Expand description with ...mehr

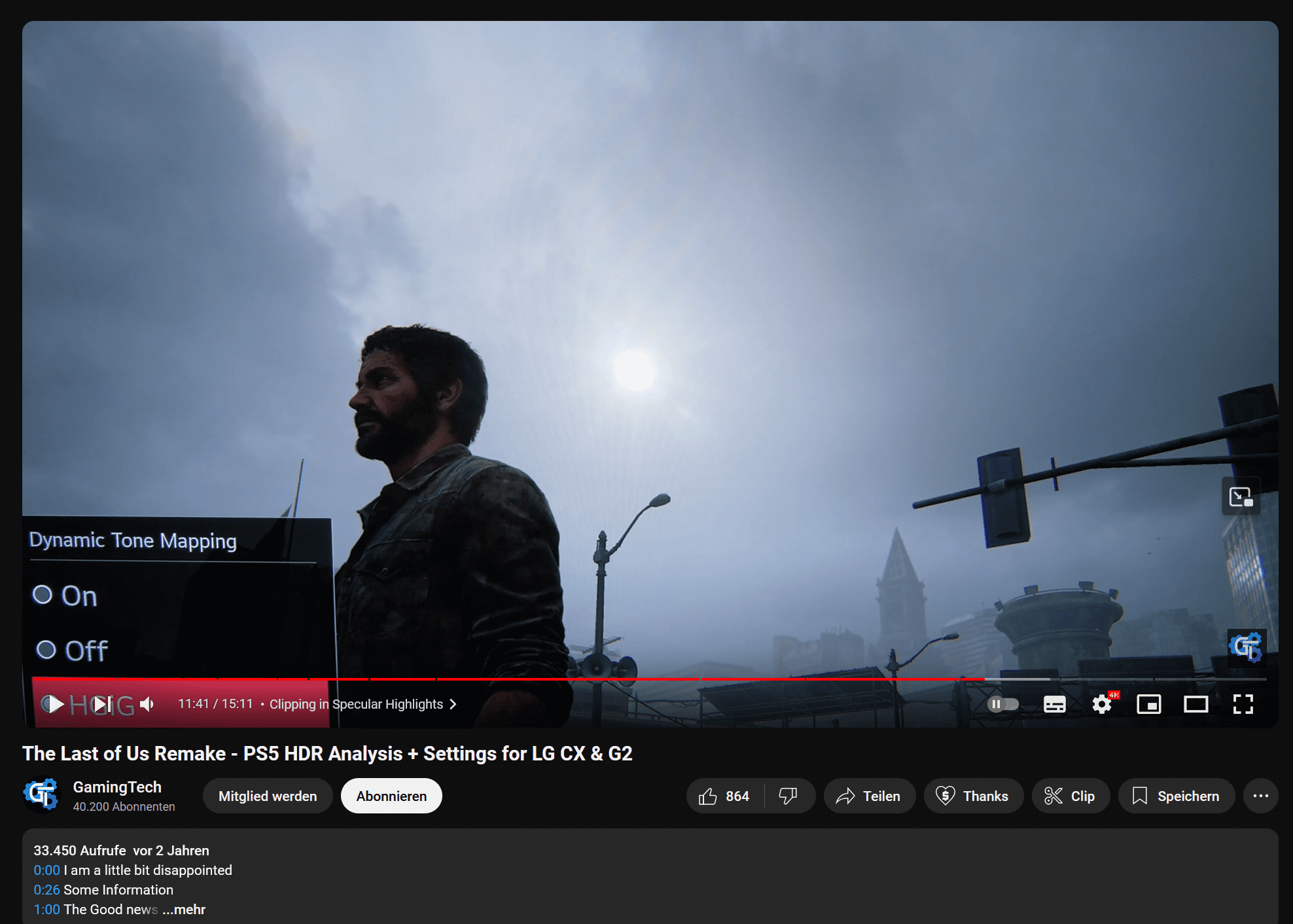[x=184, y=910]
